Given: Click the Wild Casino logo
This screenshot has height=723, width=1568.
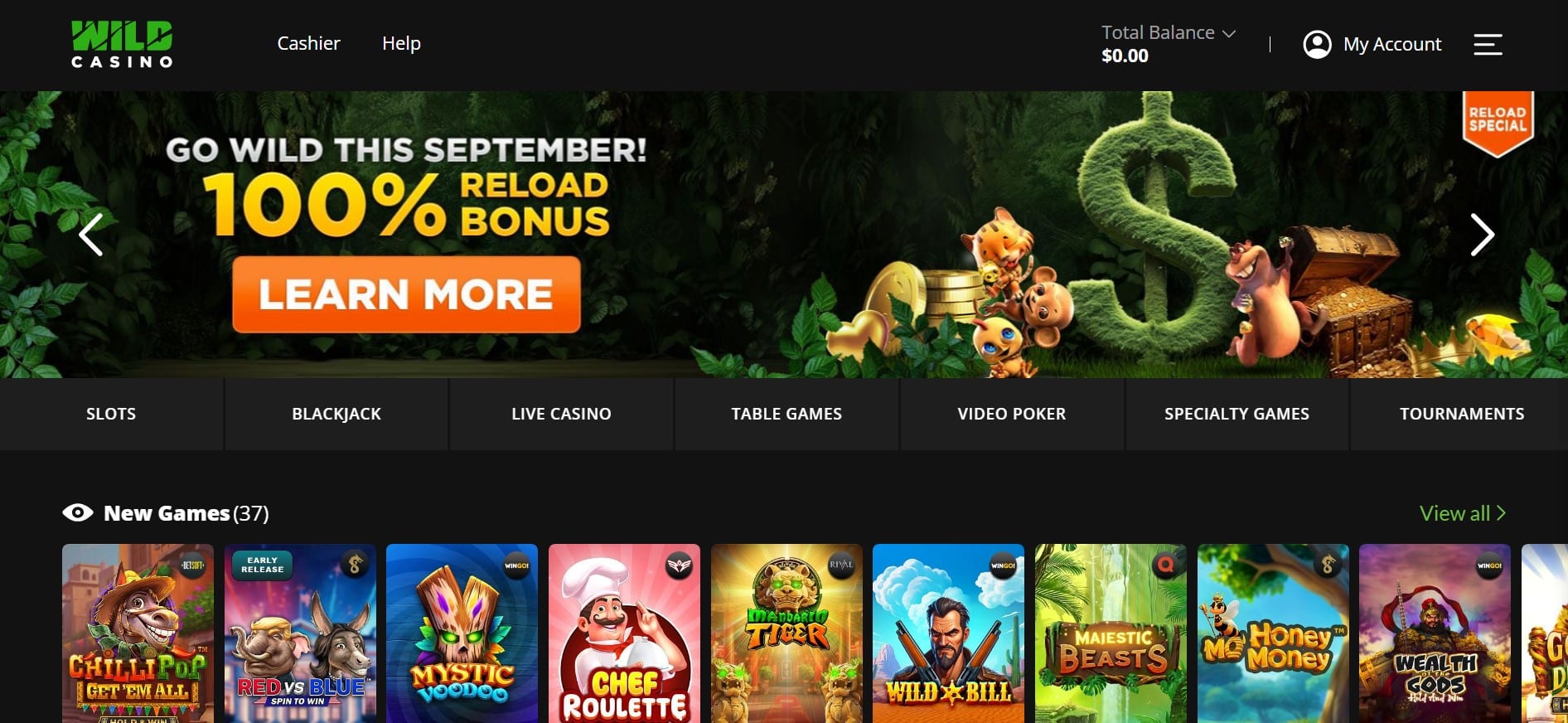Looking at the screenshot, I should 122,44.
